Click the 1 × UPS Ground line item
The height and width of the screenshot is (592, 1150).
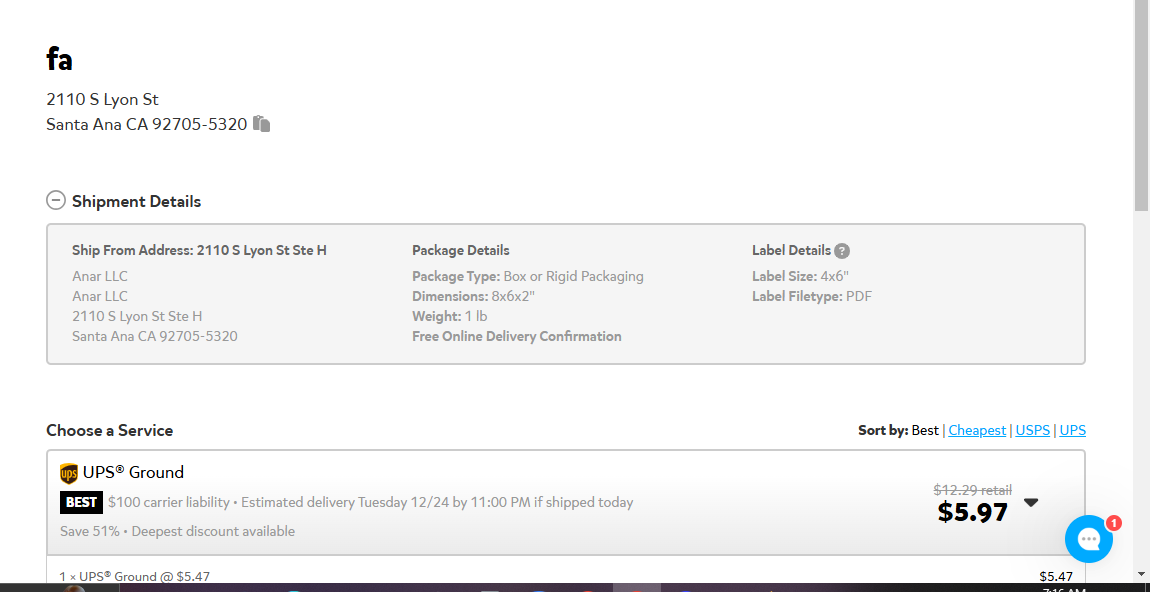[135, 577]
